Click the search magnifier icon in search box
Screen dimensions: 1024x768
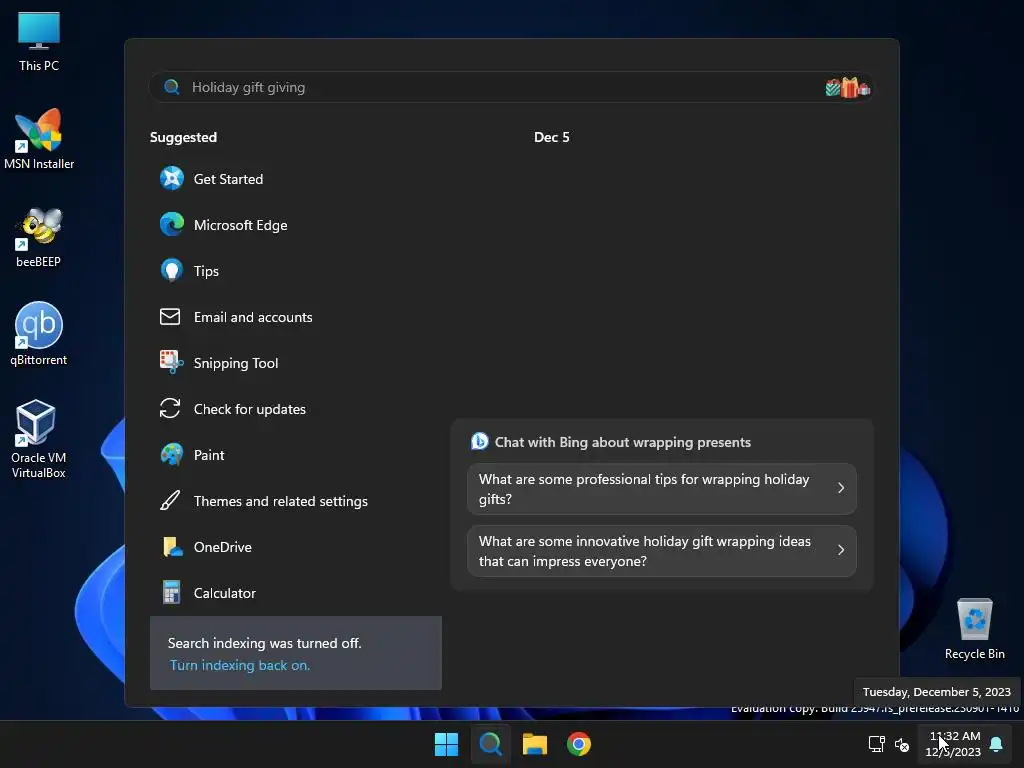[172, 87]
